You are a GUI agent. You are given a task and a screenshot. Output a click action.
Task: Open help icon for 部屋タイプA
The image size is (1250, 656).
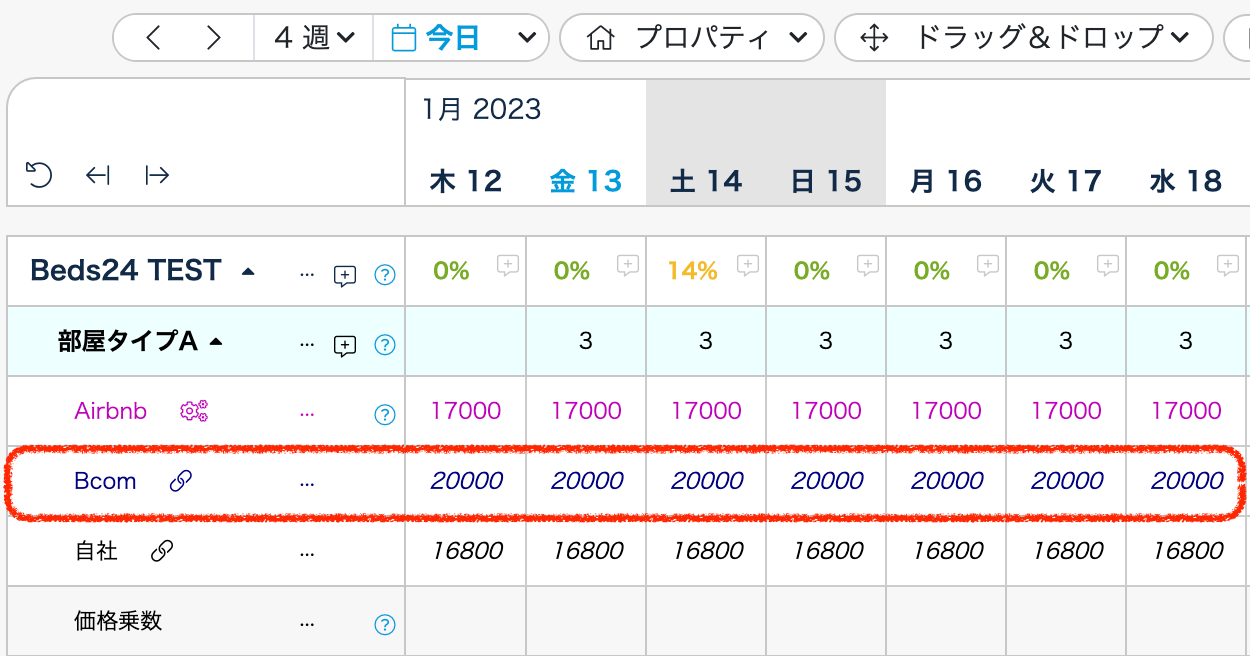[385, 345]
